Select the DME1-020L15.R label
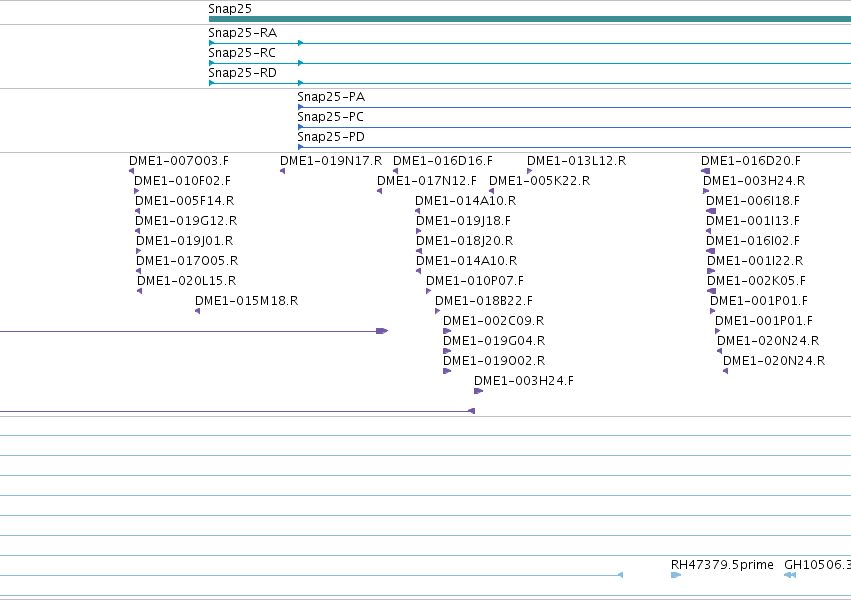The height and width of the screenshot is (600, 851). (187, 282)
